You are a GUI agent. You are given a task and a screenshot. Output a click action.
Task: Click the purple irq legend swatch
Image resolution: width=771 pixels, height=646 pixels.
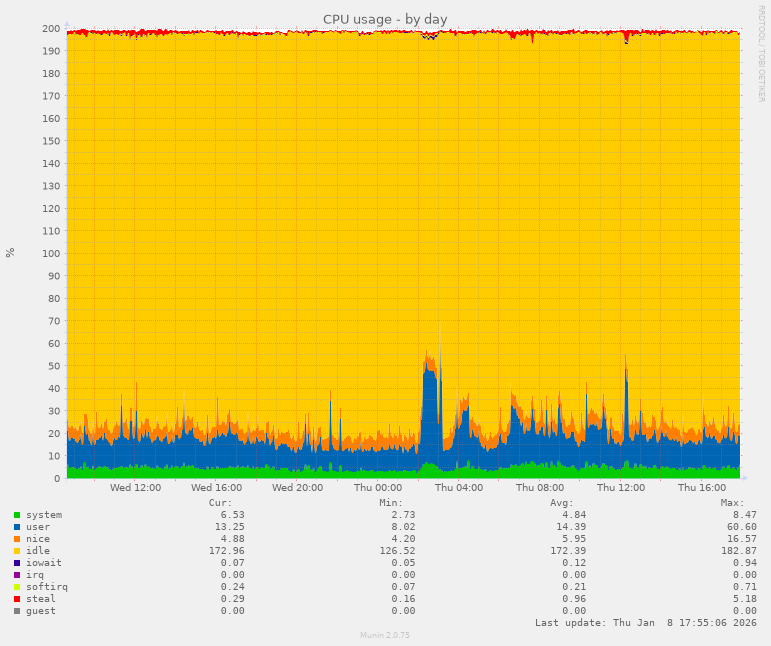pyautogui.click(x=17, y=575)
